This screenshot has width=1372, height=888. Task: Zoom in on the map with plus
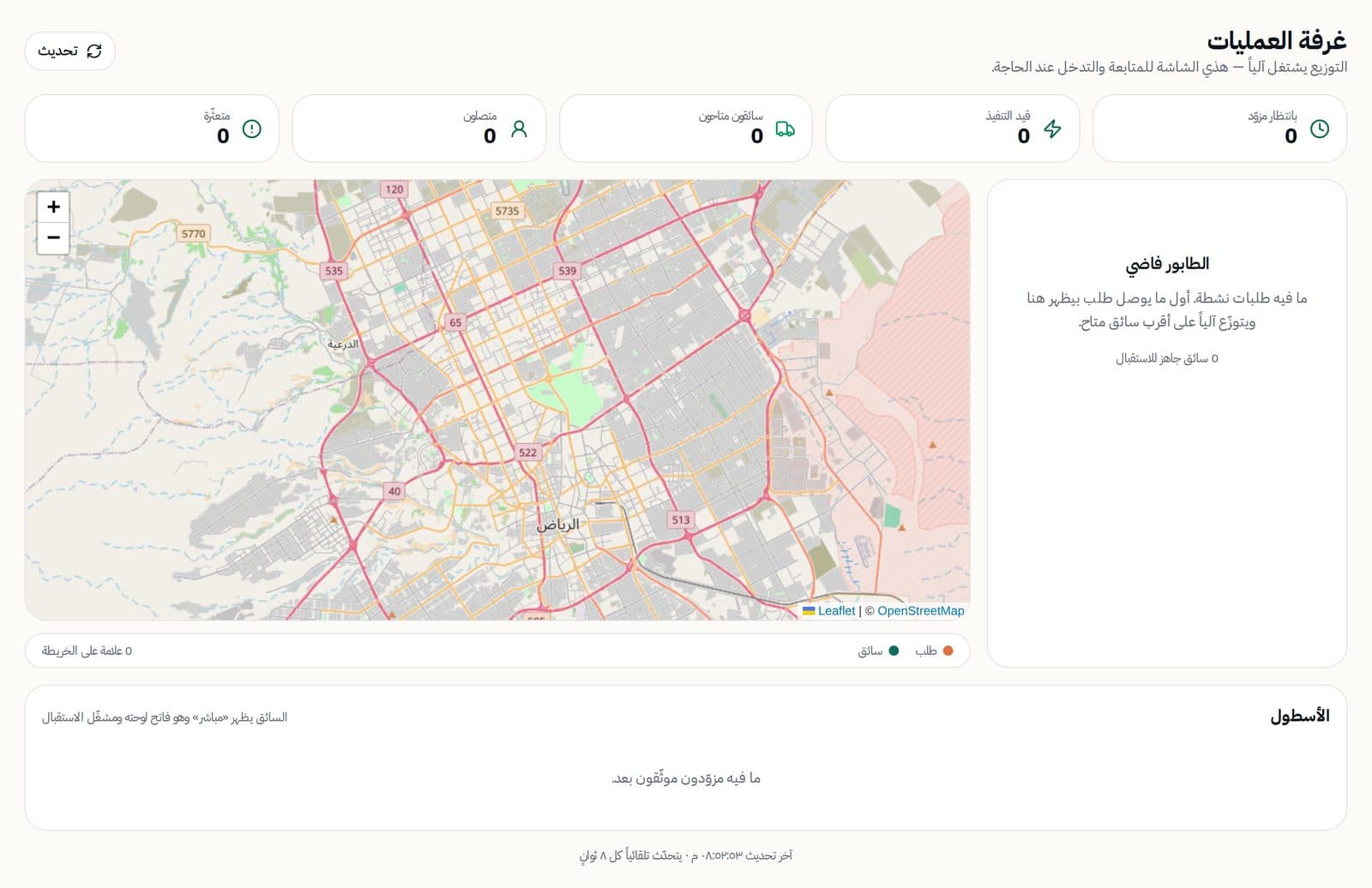[x=53, y=207]
